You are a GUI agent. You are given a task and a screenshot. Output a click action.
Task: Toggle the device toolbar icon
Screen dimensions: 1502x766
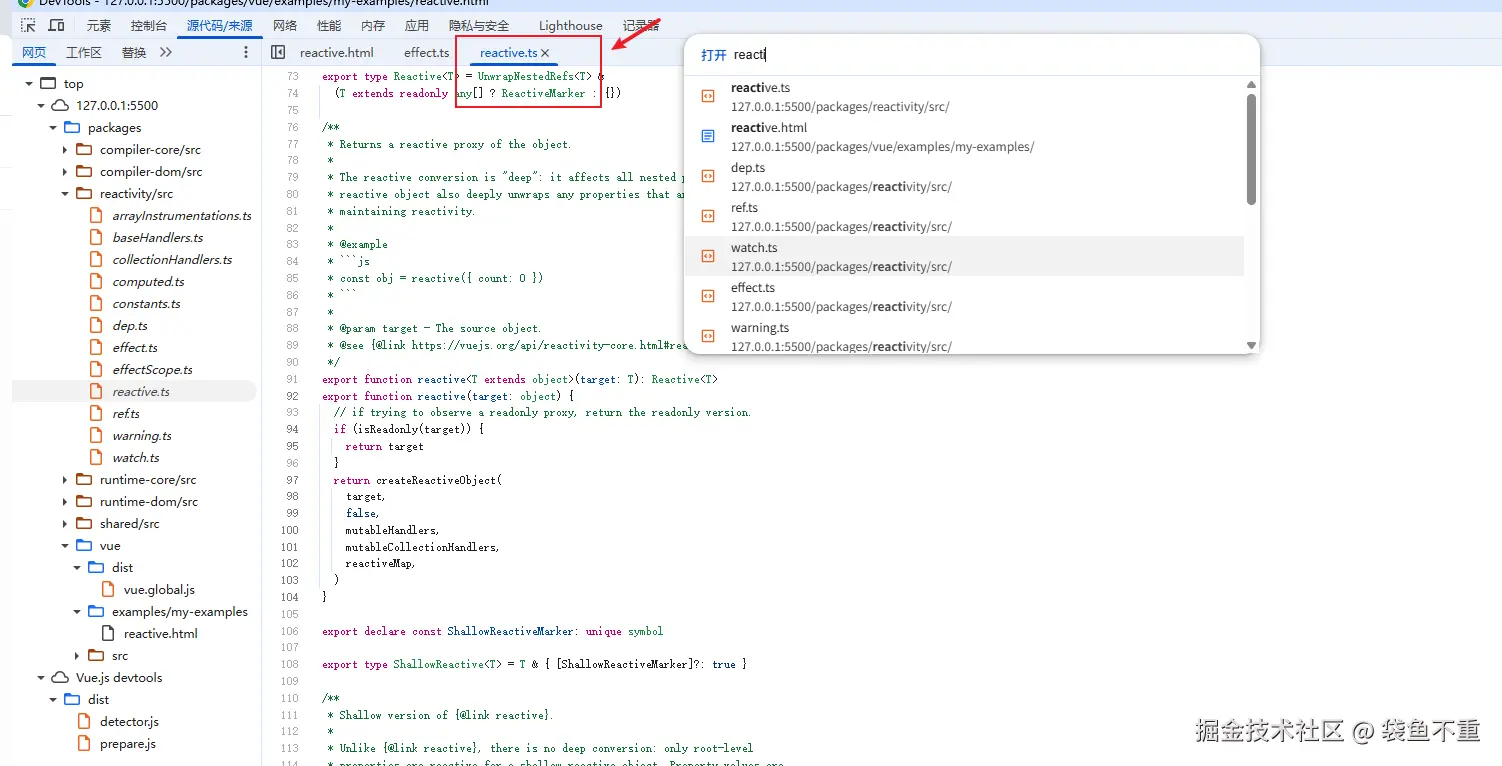pos(57,25)
